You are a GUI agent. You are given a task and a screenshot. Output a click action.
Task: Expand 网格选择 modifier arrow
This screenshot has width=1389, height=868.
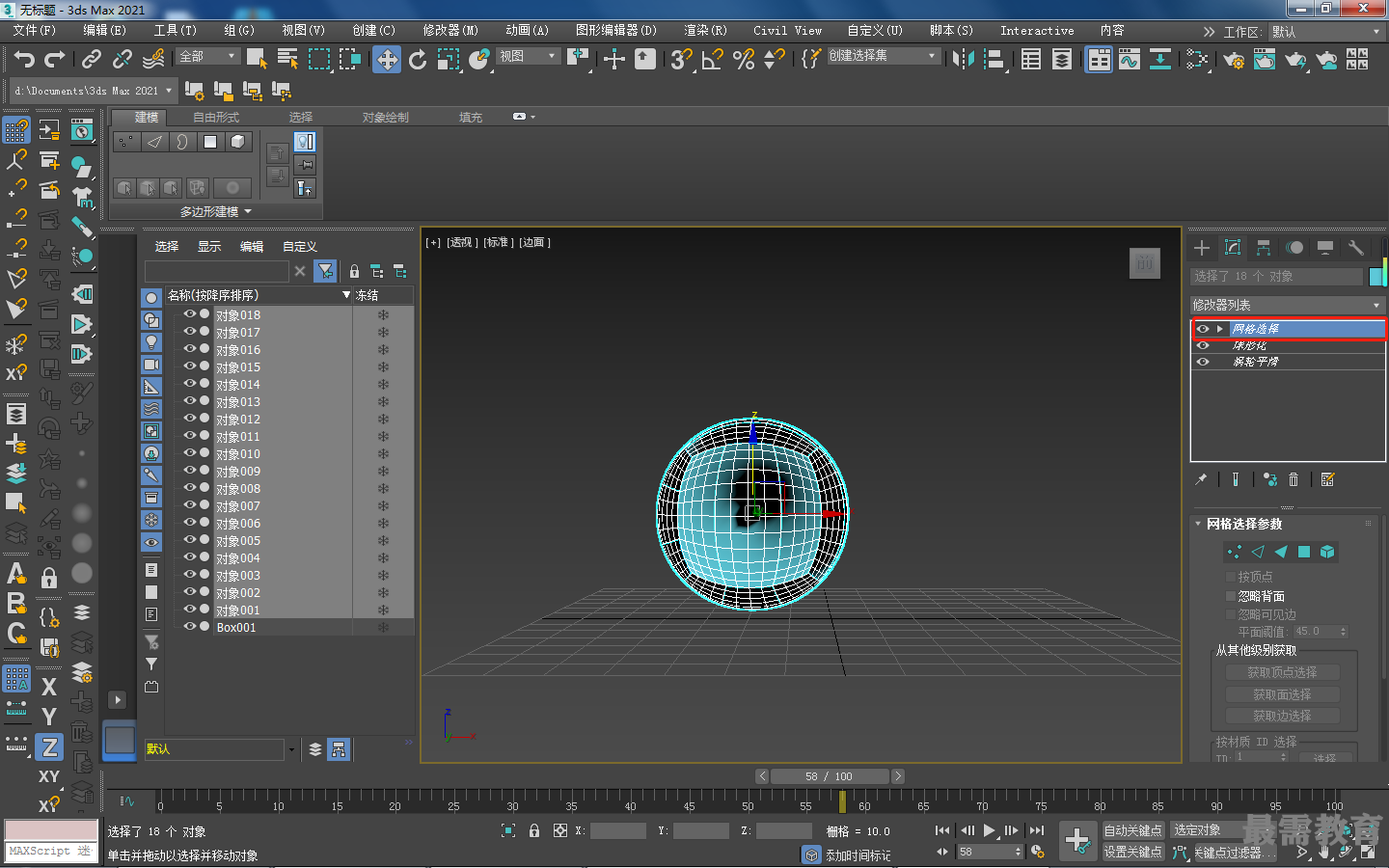point(1220,329)
